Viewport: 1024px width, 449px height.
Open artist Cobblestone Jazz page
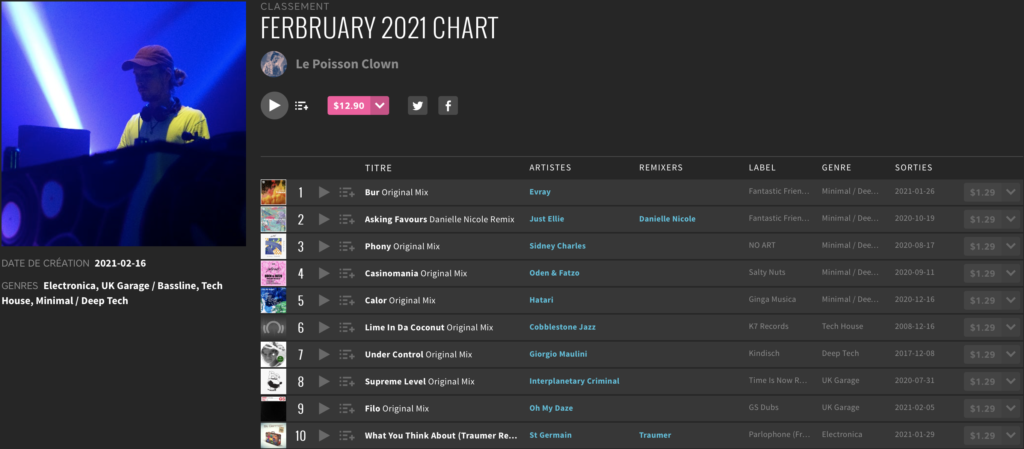pos(562,327)
